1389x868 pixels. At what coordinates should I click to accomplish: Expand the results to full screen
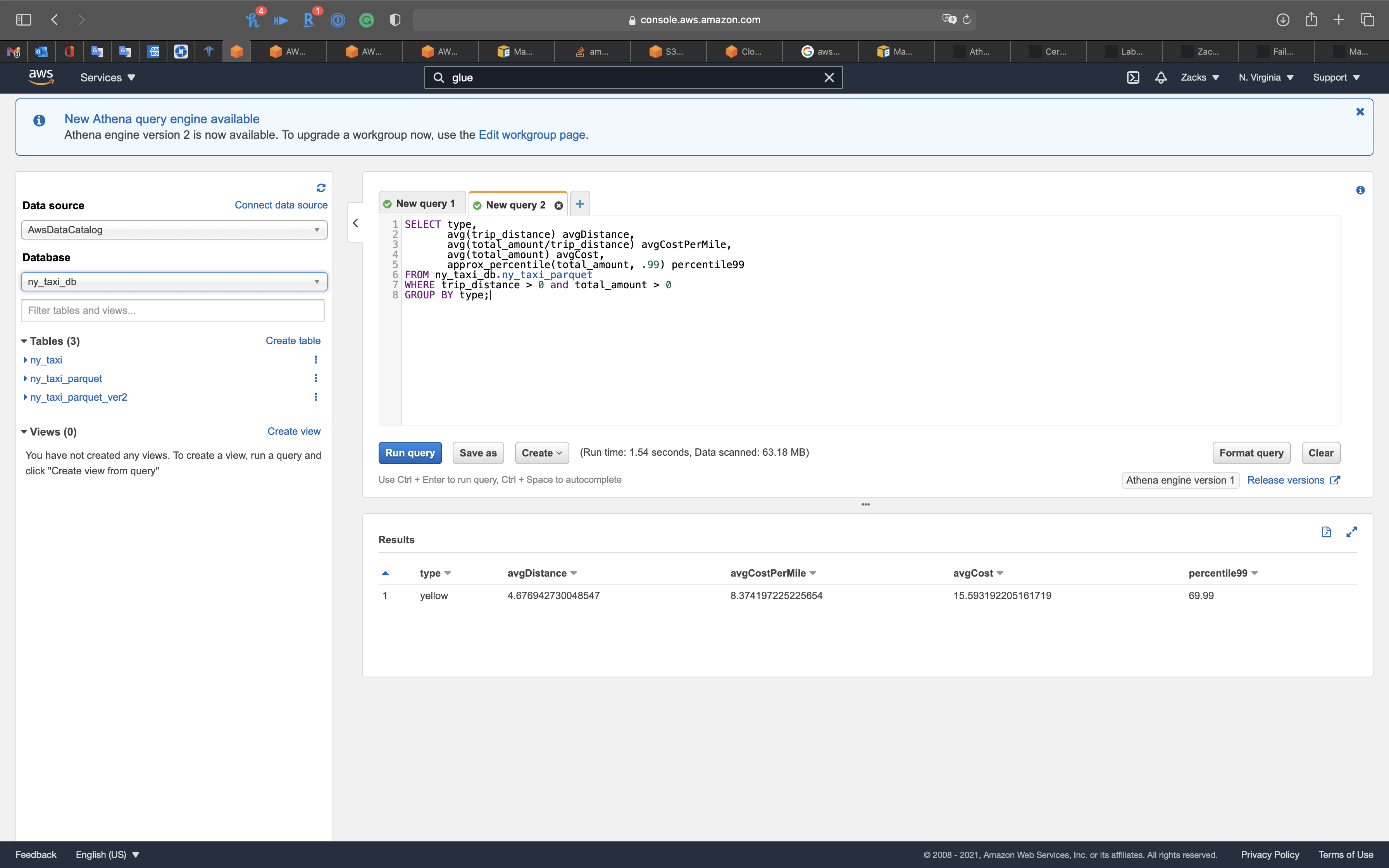point(1352,532)
